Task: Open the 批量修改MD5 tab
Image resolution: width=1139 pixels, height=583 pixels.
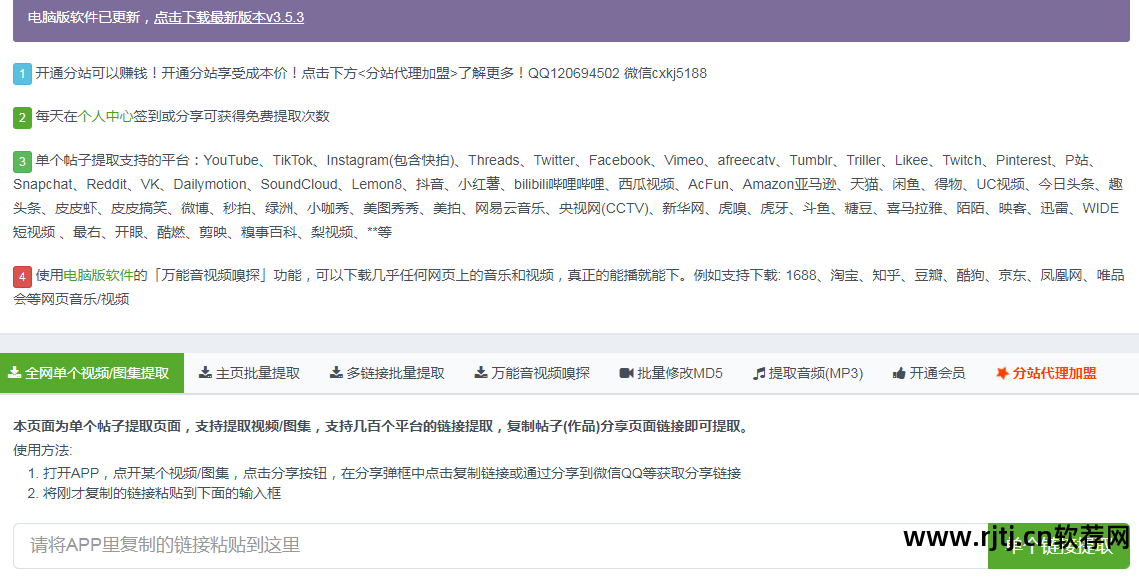Action: [x=671, y=373]
